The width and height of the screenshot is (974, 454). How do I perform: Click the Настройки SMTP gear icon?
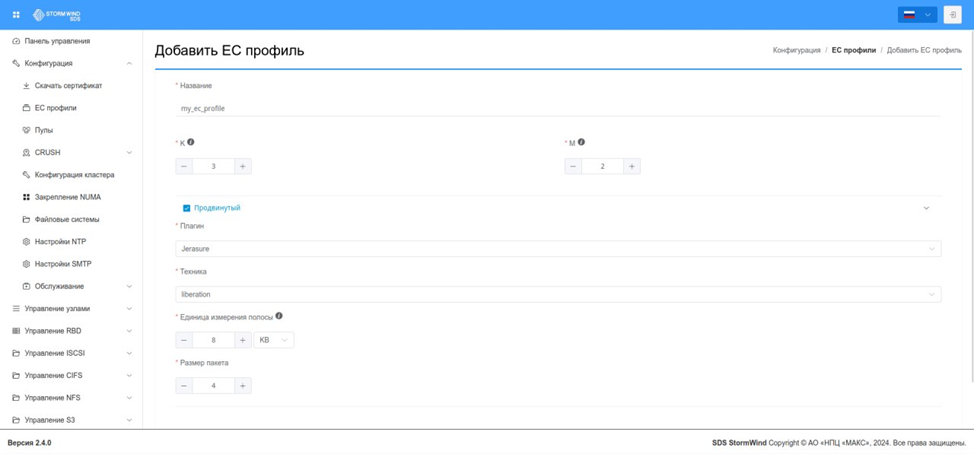tap(26, 264)
